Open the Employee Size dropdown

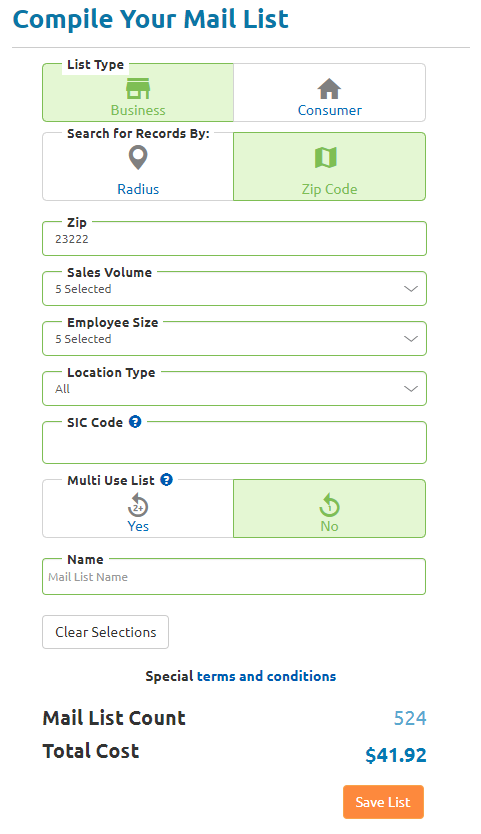234,339
